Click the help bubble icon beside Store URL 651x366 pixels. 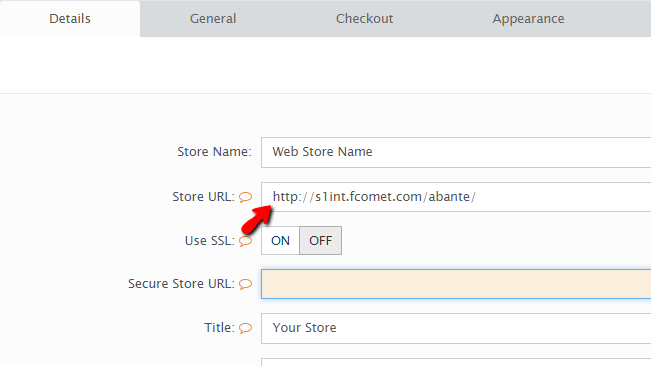click(245, 197)
